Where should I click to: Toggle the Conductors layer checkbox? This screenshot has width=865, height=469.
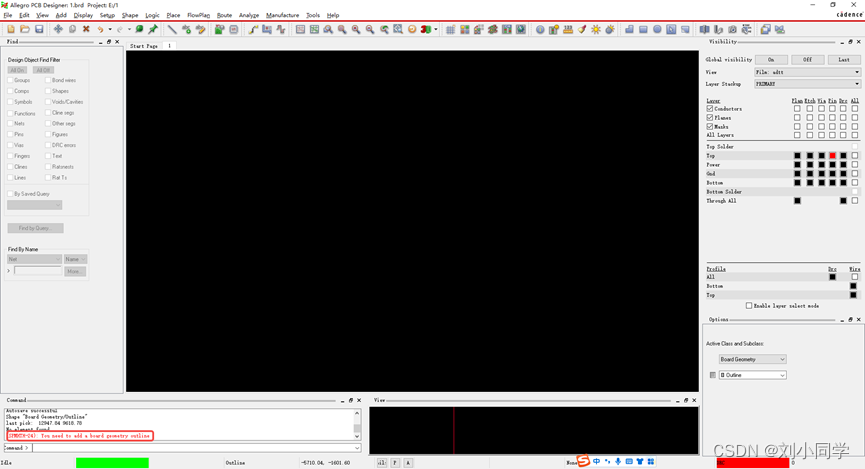[x=710, y=109]
